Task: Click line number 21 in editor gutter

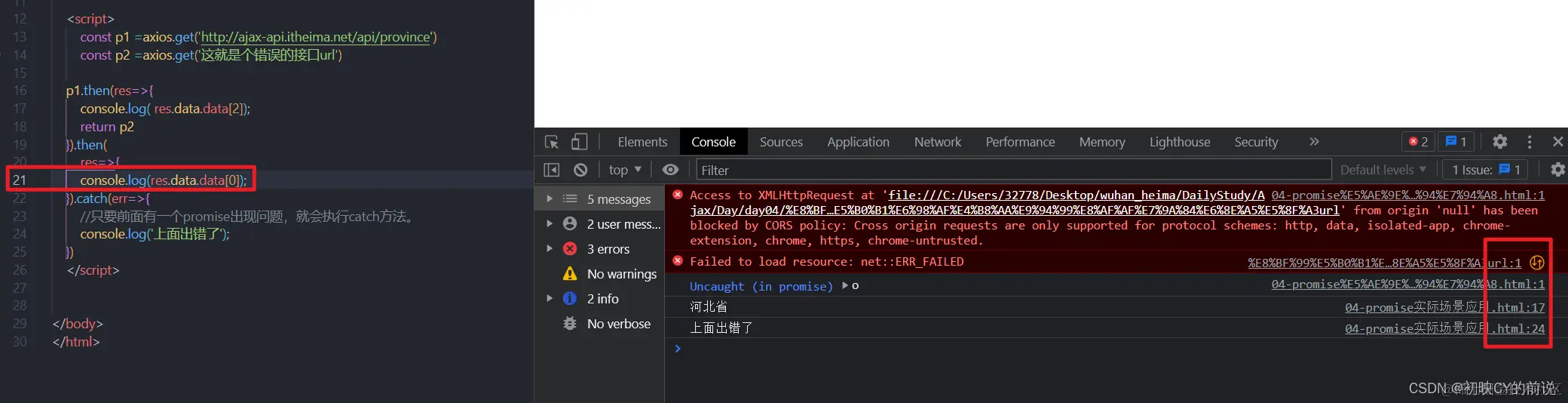Action: (19, 180)
